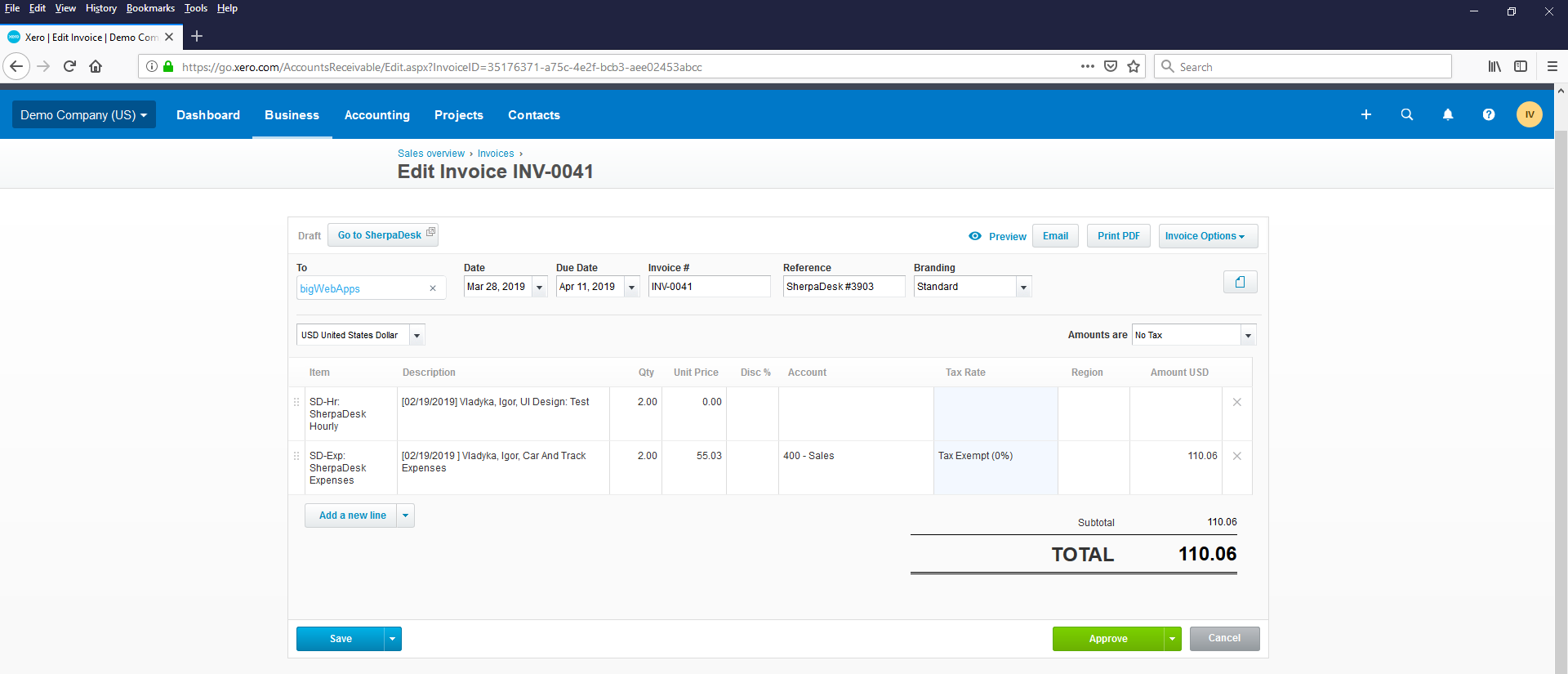This screenshot has width=1568, height=674.
Task: Click the plus quick-add icon in Xero header
Action: [x=1365, y=115]
